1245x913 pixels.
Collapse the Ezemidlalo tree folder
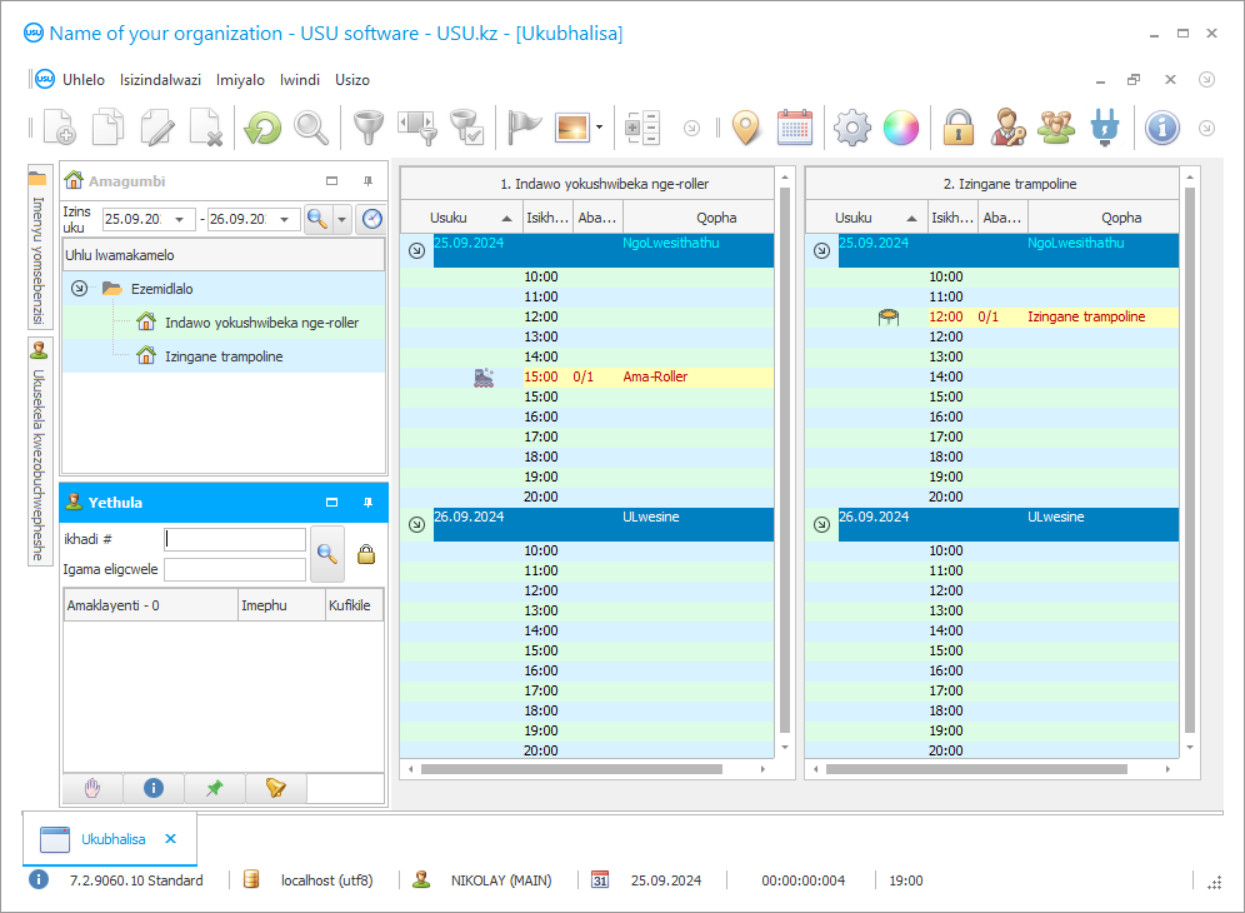(80, 289)
